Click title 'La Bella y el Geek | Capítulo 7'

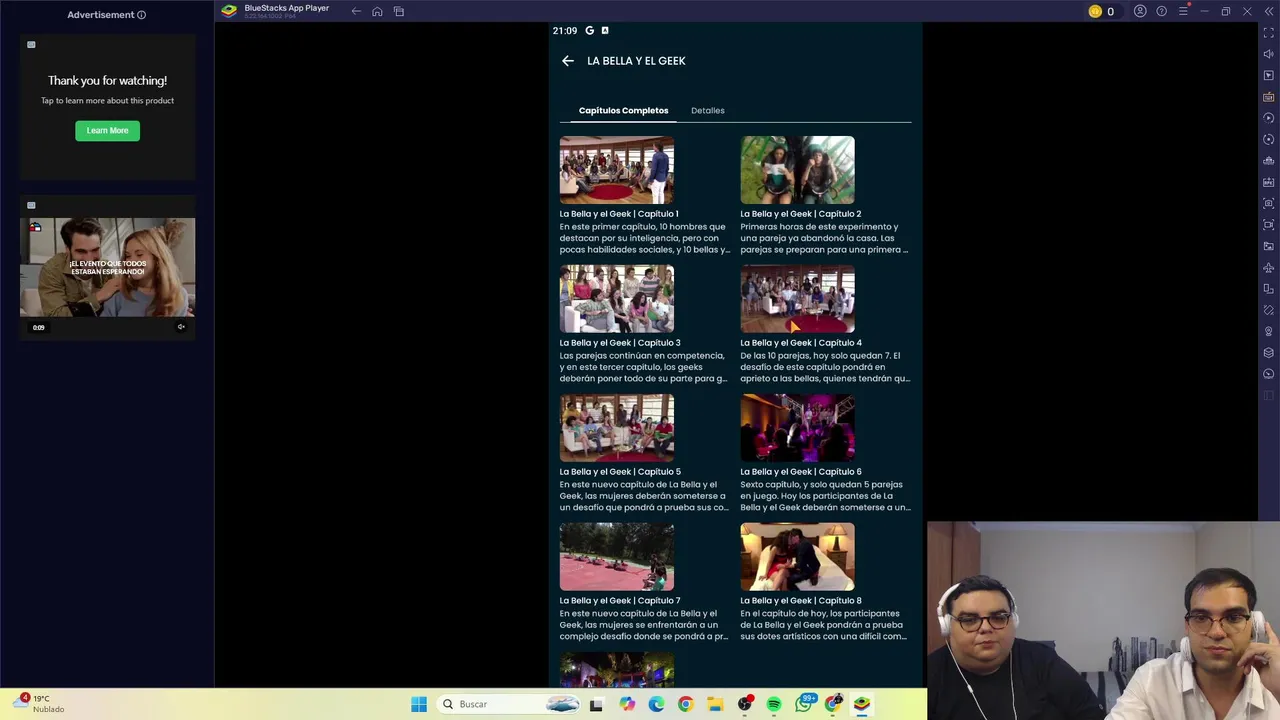[x=620, y=601]
